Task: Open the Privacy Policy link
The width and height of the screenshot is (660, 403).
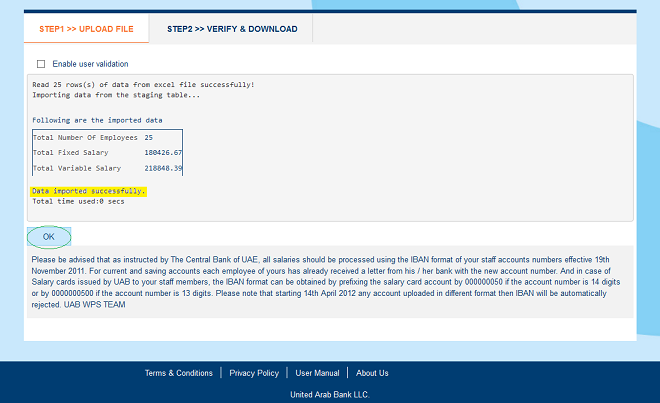Action: tap(254, 373)
